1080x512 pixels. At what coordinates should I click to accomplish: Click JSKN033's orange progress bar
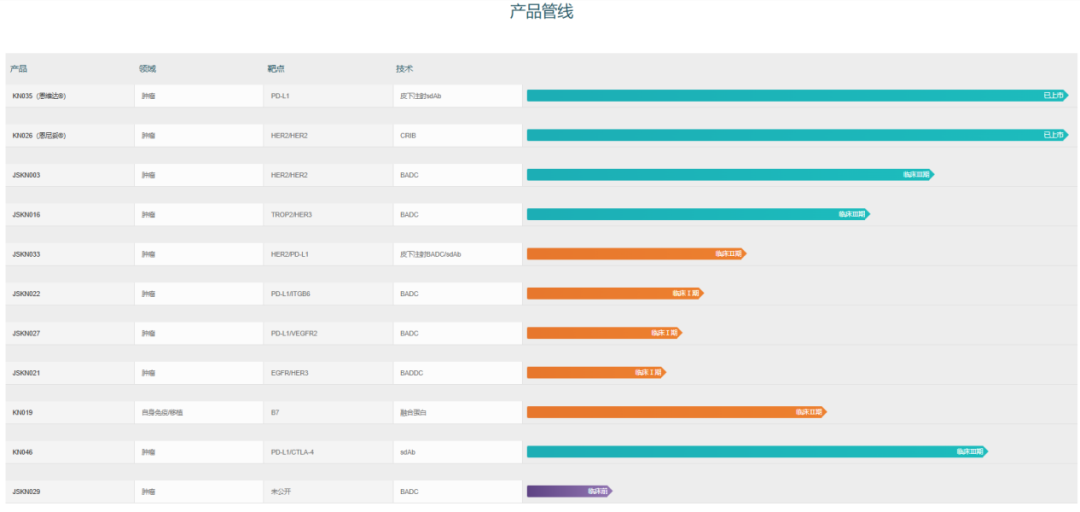[636, 254]
